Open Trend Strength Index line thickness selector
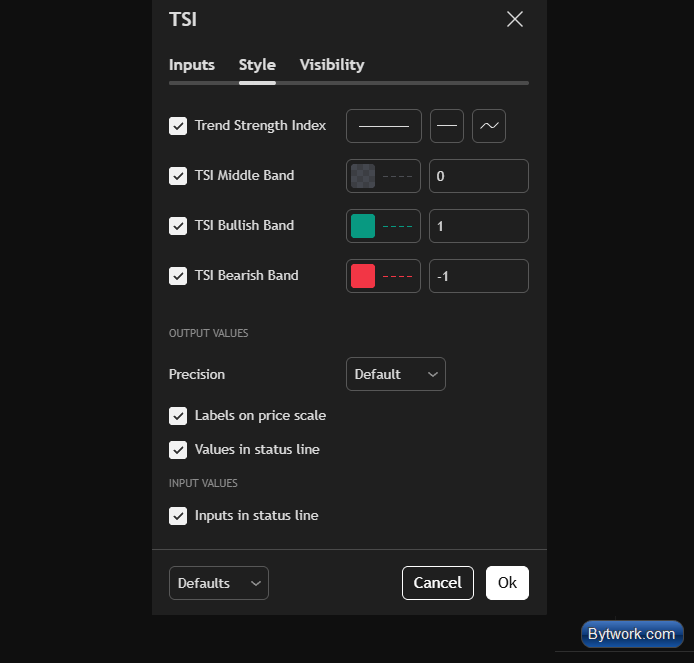 coord(447,126)
